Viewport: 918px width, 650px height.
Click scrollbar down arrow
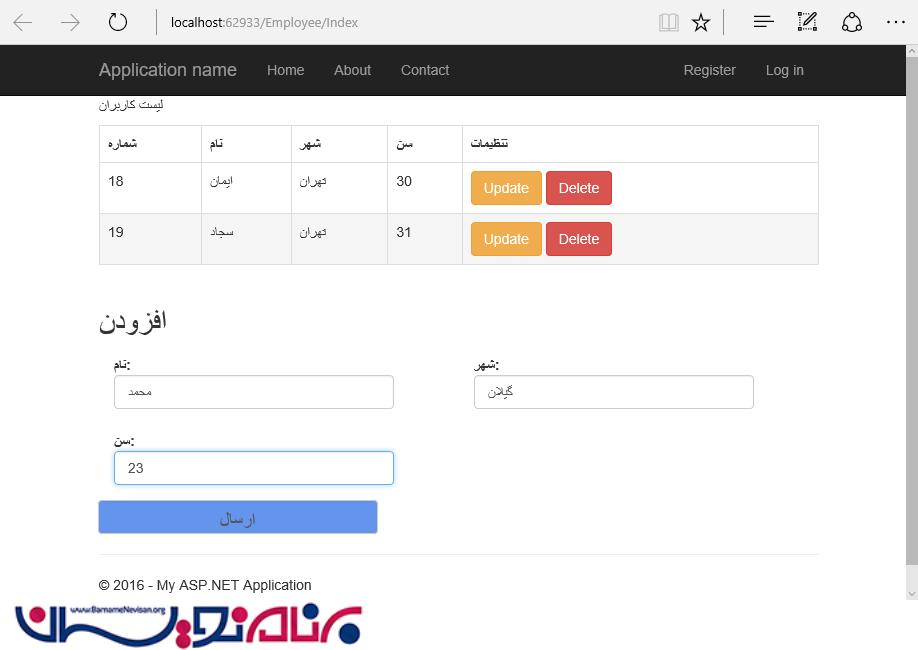coord(912,594)
